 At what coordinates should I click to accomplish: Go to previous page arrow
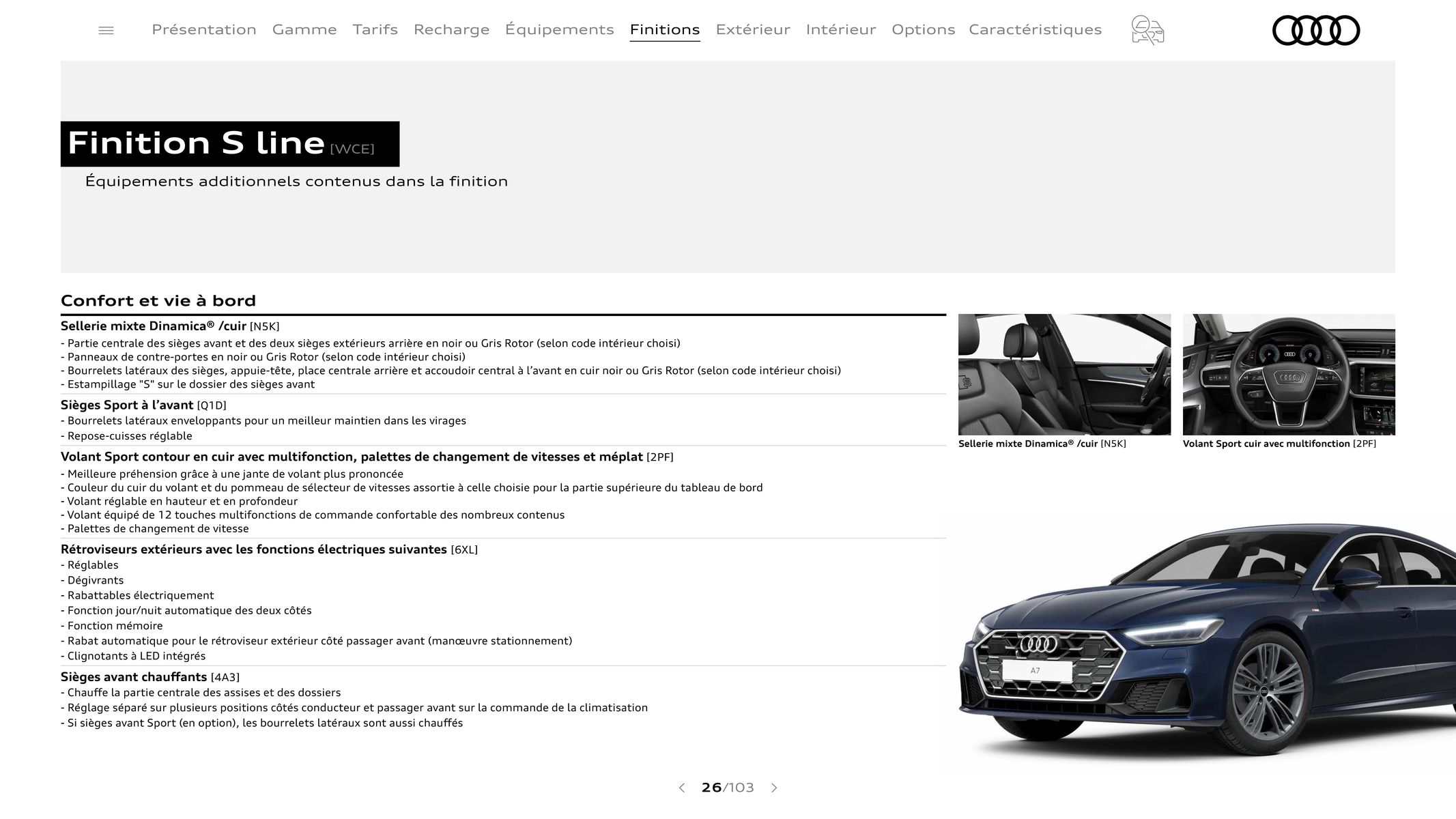pos(681,788)
